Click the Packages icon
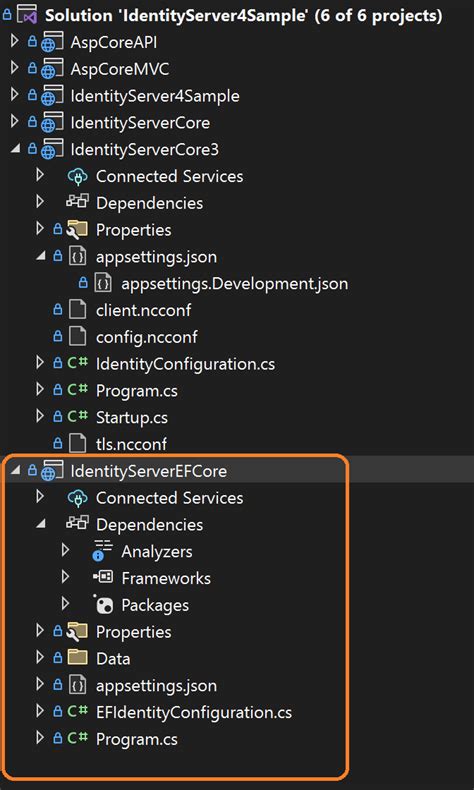The width and height of the screenshot is (474, 790). pos(103,605)
